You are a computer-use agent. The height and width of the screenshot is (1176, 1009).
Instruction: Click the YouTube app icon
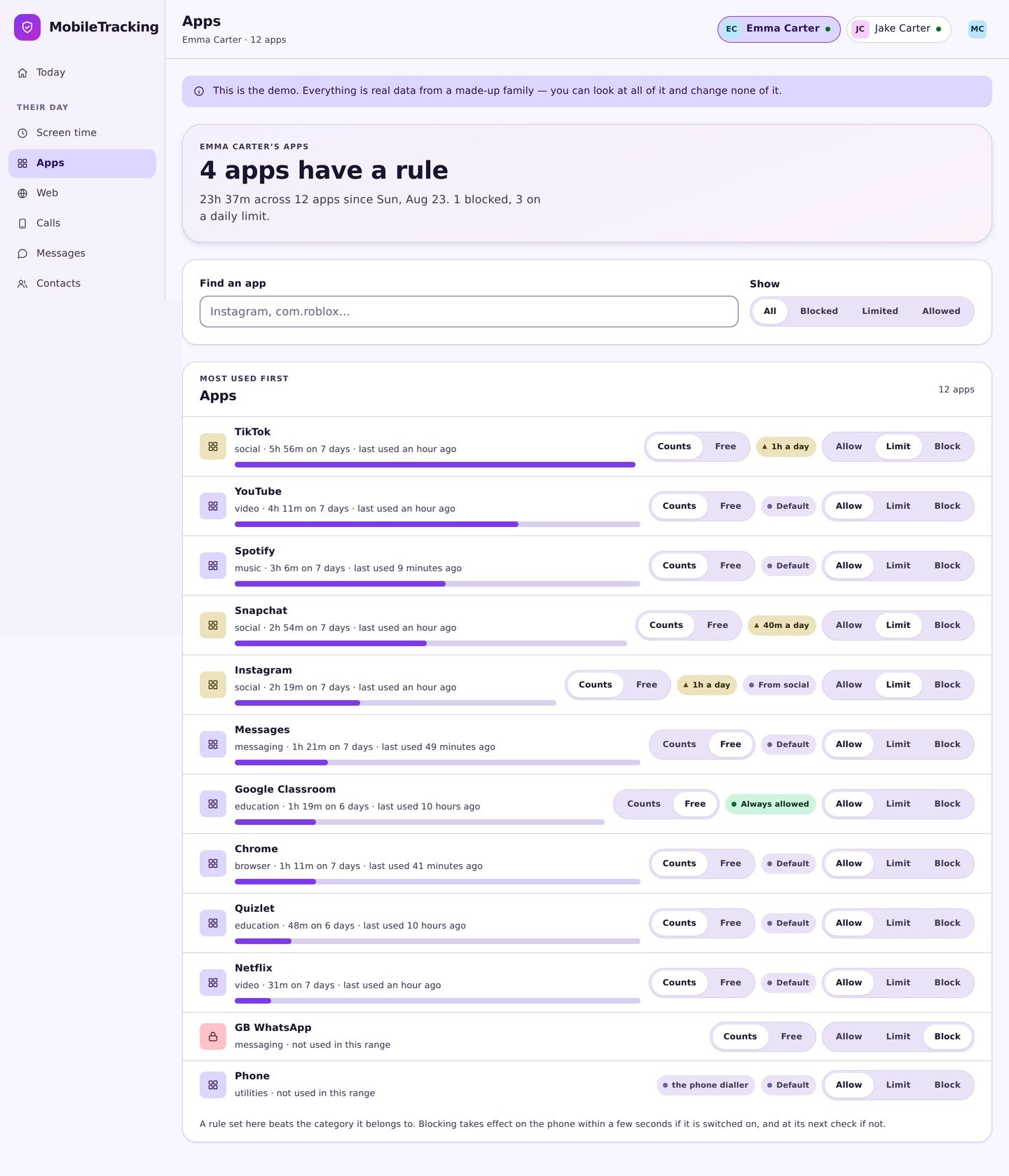[x=213, y=506]
